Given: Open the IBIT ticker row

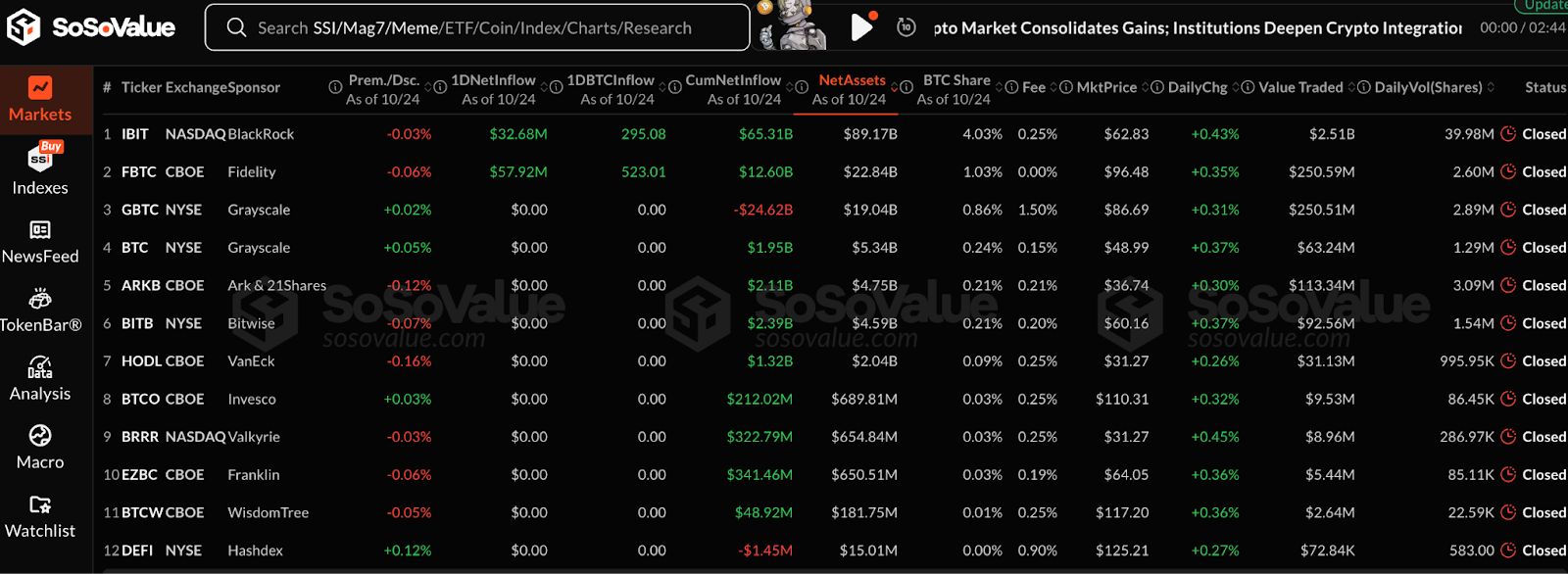Looking at the screenshot, I should pyautogui.click(x=135, y=134).
